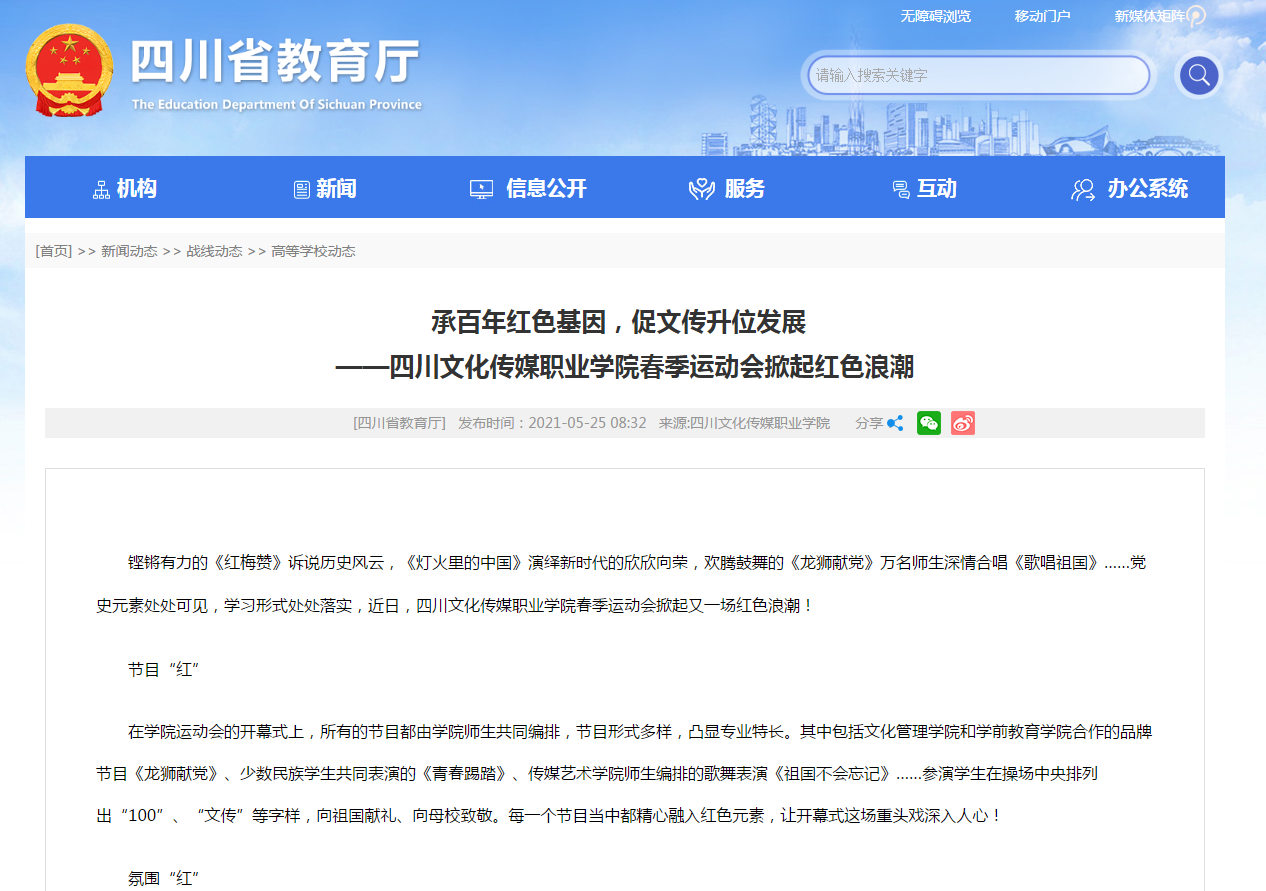The image size is (1266, 891).
Task: Click the 四川省教育厅 site title
Action: pyautogui.click(x=275, y=63)
